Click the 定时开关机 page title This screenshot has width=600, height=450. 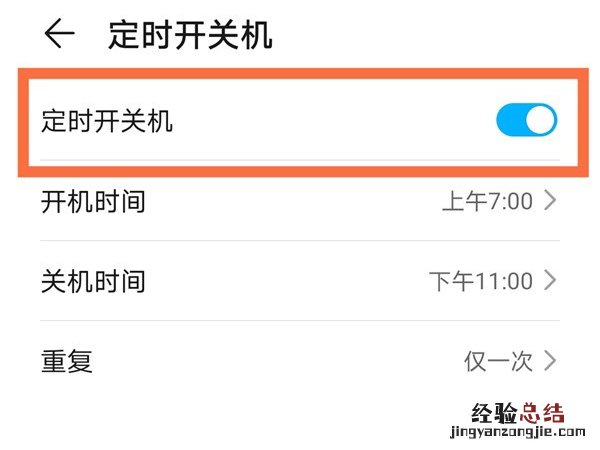click(x=190, y=35)
